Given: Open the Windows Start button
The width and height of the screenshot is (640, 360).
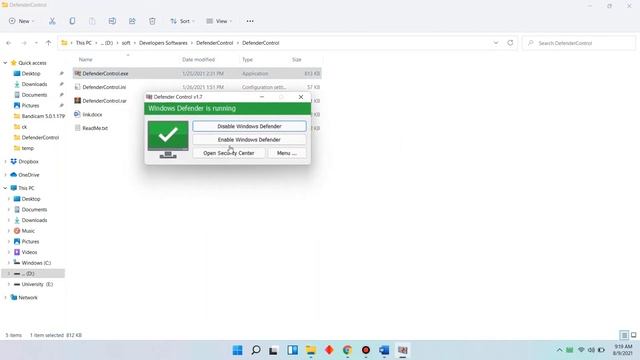Looking at the screenshot, I should [x=237, y=350].
